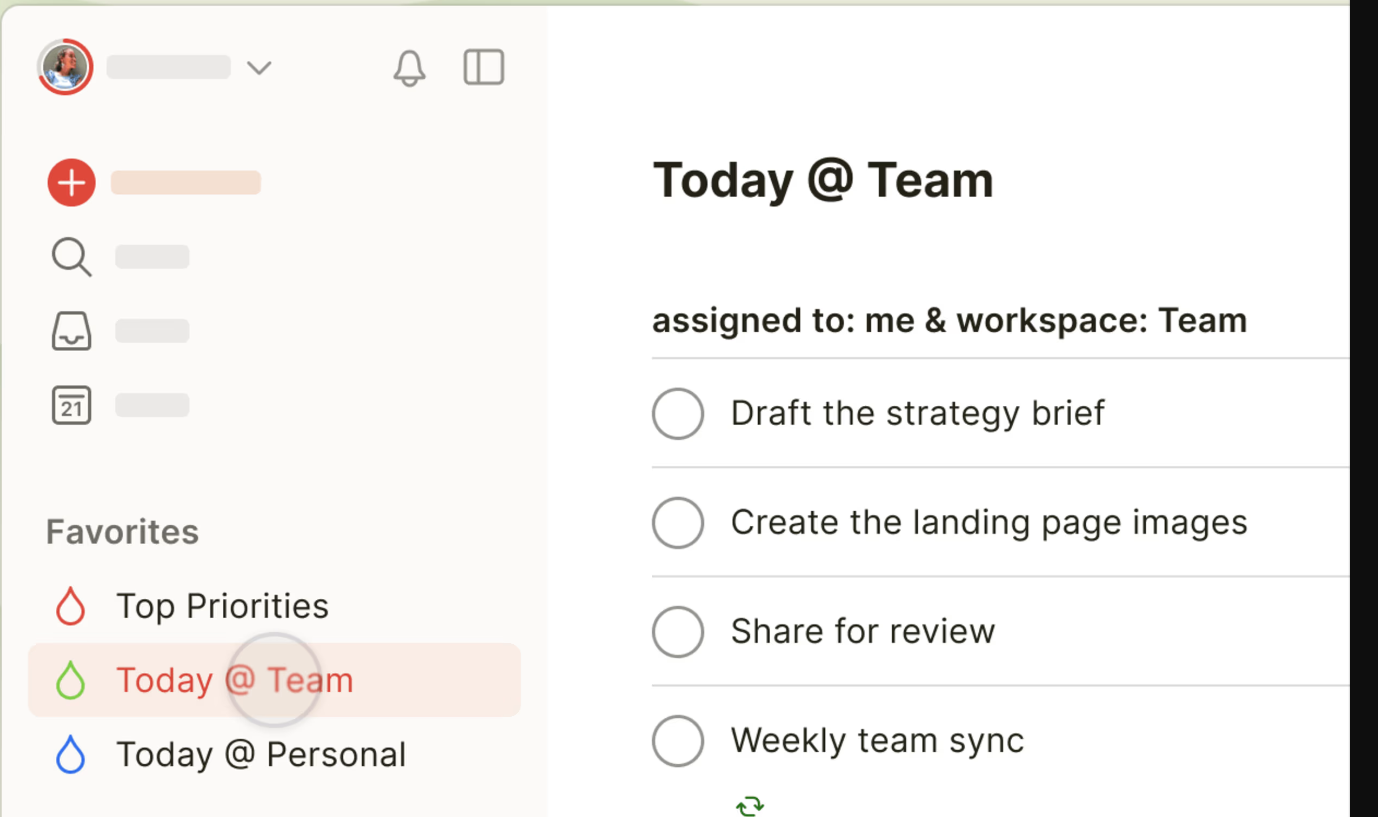The image size is (1378, 817).
Task: Create a new task using the plus icon
Action: [x=71, y=182]
